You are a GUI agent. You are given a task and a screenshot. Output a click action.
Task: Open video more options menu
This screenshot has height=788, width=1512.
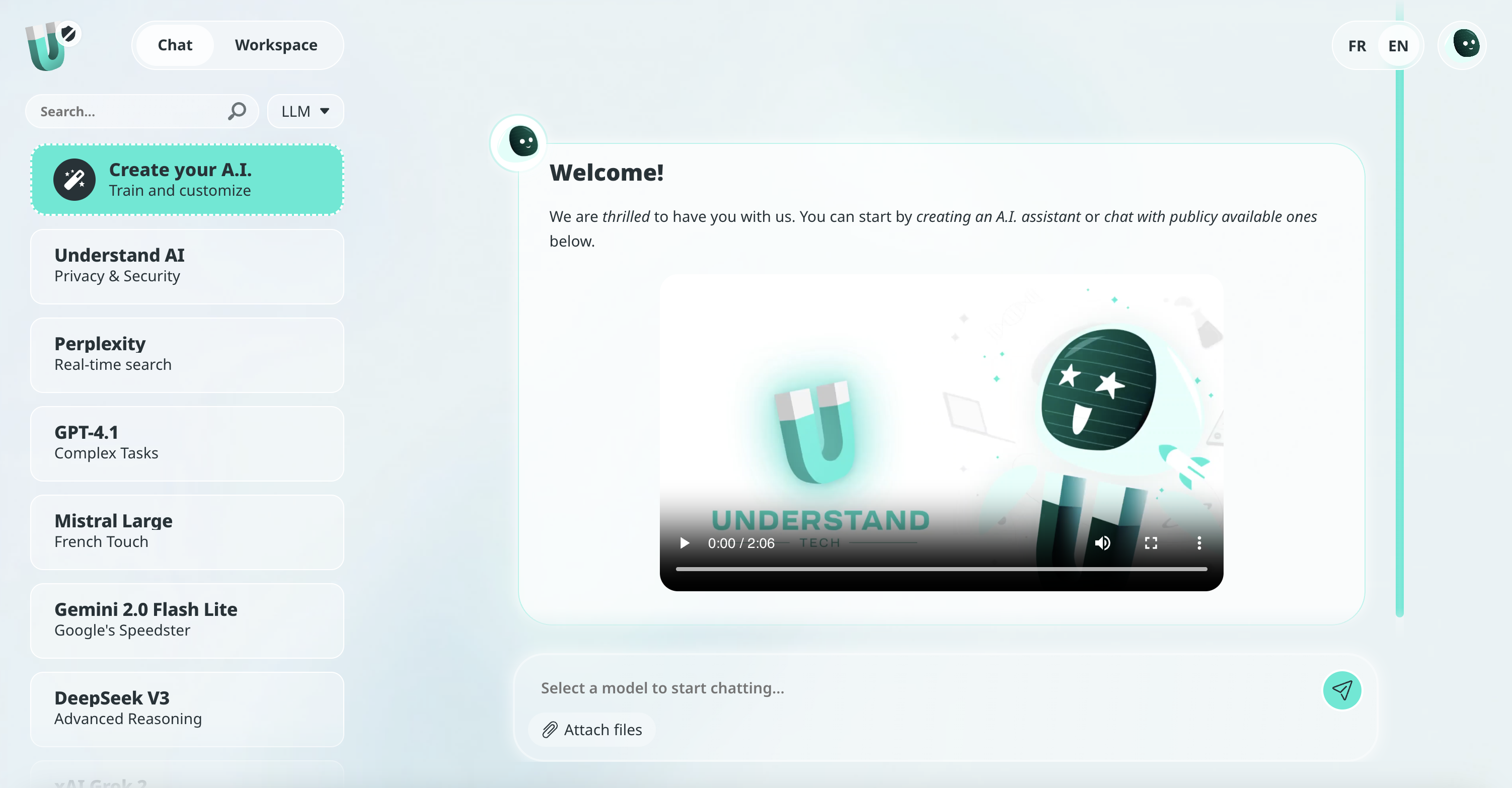pos(1199,543)
